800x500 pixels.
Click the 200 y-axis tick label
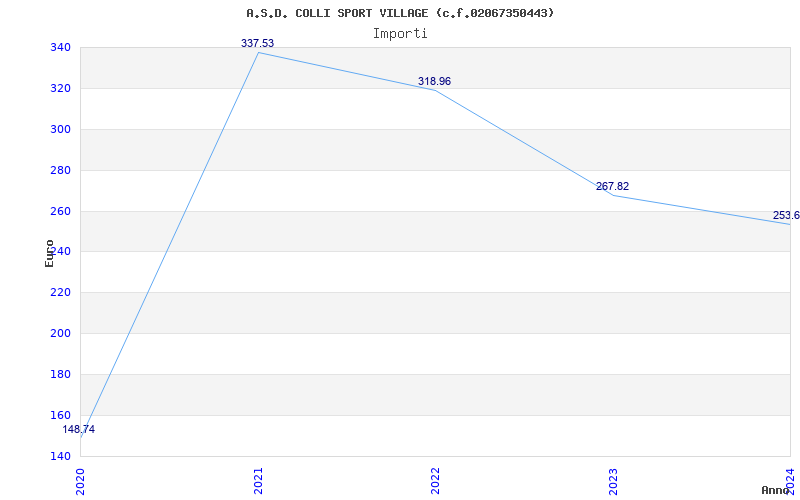tap(60, 333)
